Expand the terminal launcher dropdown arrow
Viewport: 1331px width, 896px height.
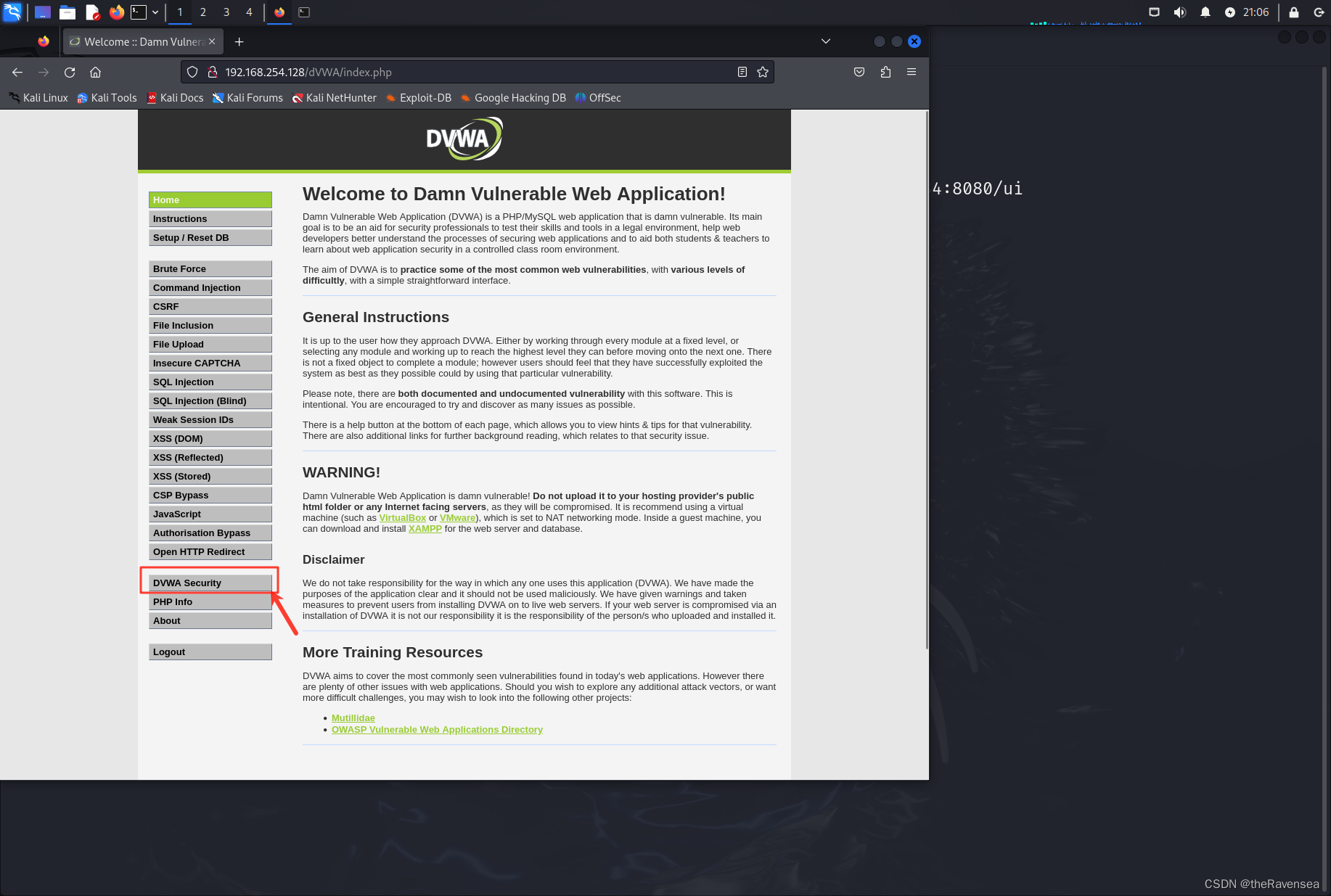pos(155,12)
